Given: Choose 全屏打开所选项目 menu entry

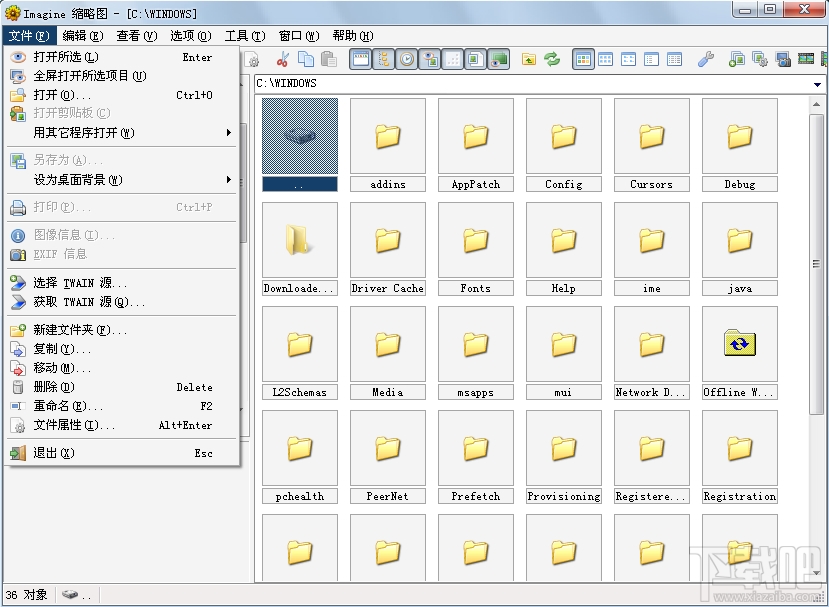Looking at the screenshot, I should pos(122,76).
